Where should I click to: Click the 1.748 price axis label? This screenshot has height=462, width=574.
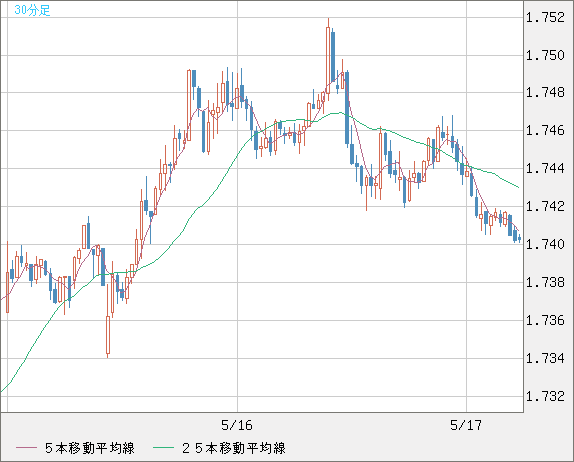[545, 93]
